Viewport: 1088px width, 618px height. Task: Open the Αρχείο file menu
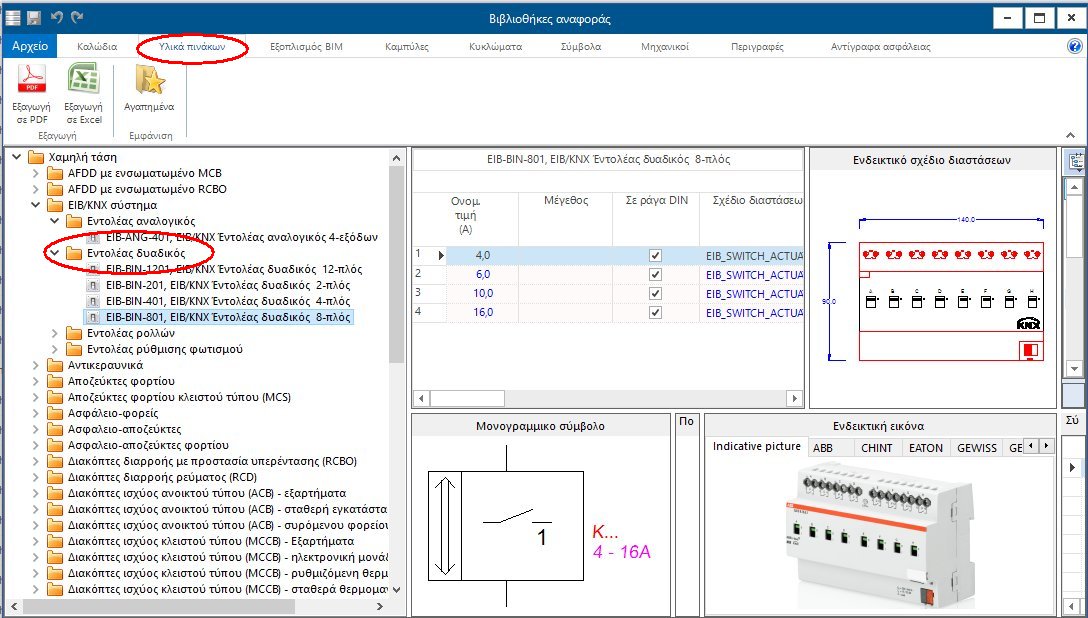pos(30,46)
